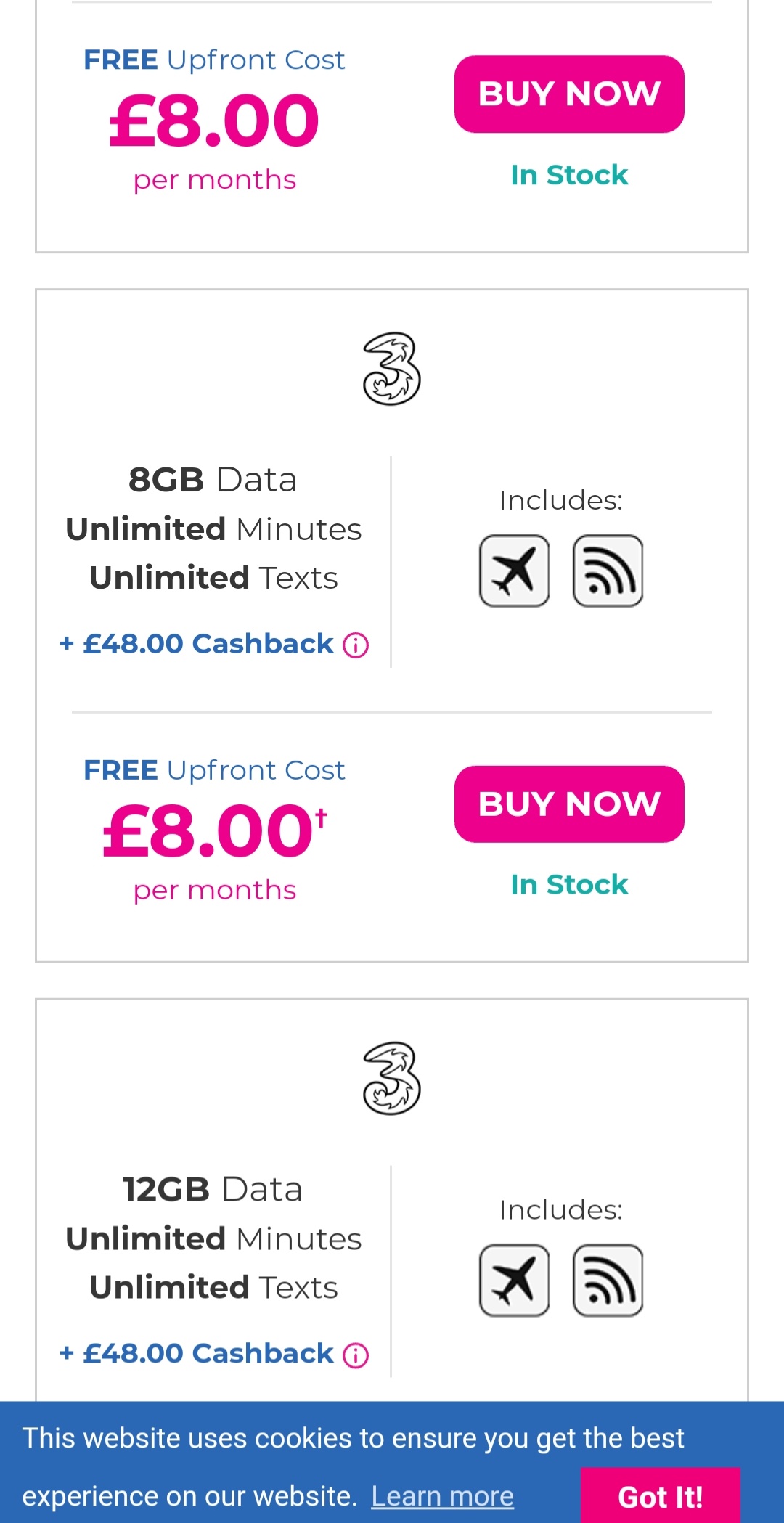This screenshot has height=1523, width=784.
Task: Click the £48.00 Cashback text on the 8GB plan
Action: (208, 644)
